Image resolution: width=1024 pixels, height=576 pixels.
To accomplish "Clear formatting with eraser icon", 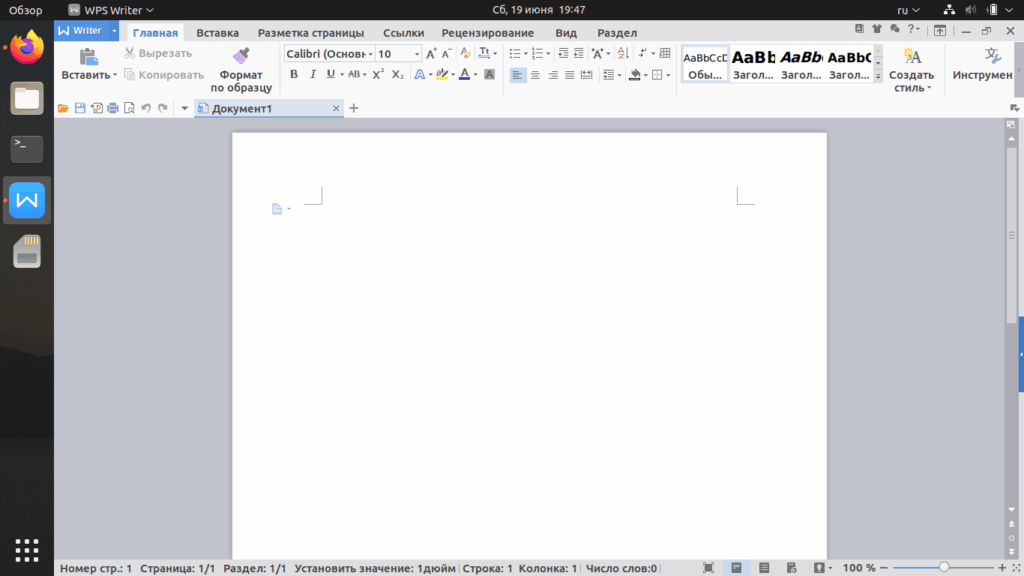I will (465, 54).
